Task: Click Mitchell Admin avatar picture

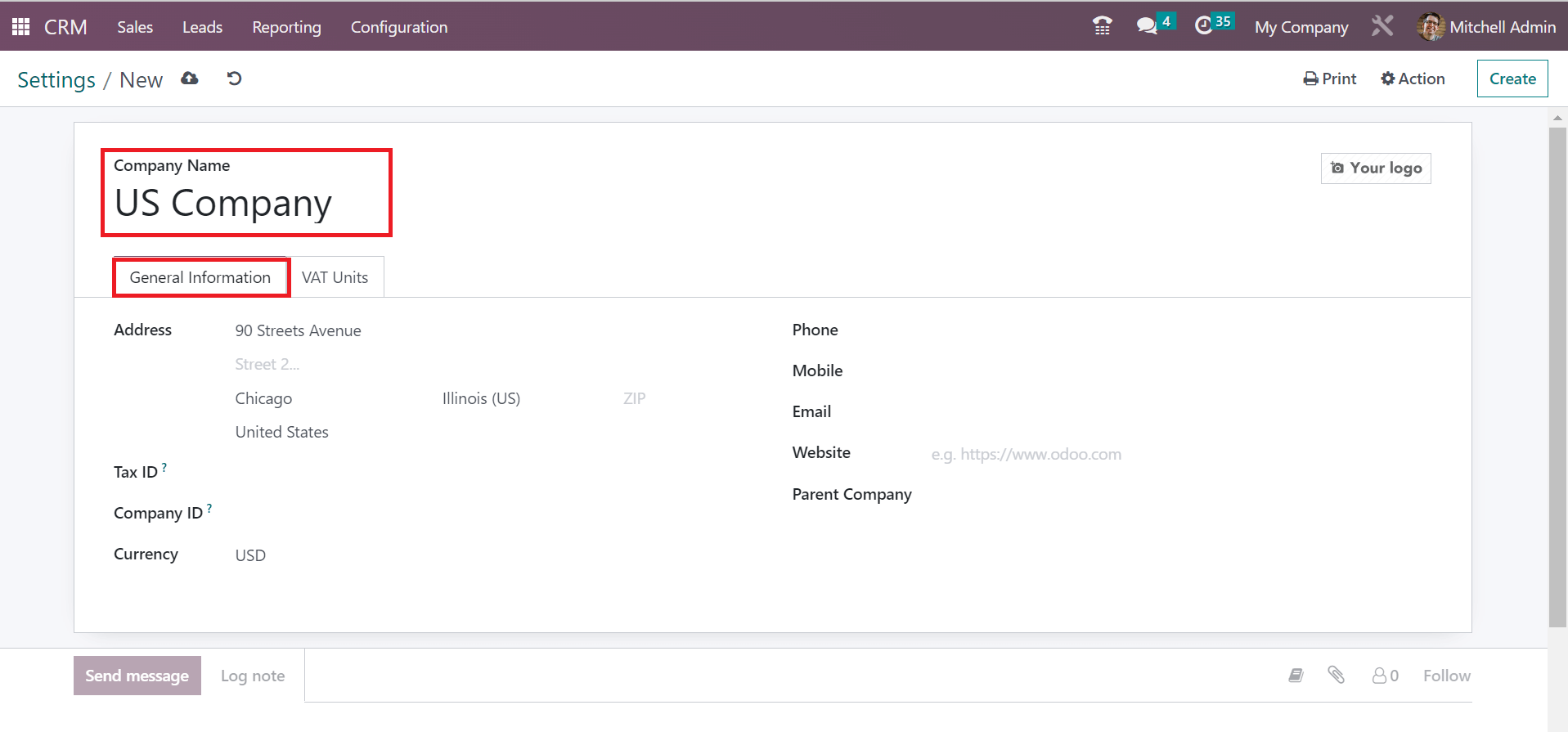Action: tap(1431, 27)
